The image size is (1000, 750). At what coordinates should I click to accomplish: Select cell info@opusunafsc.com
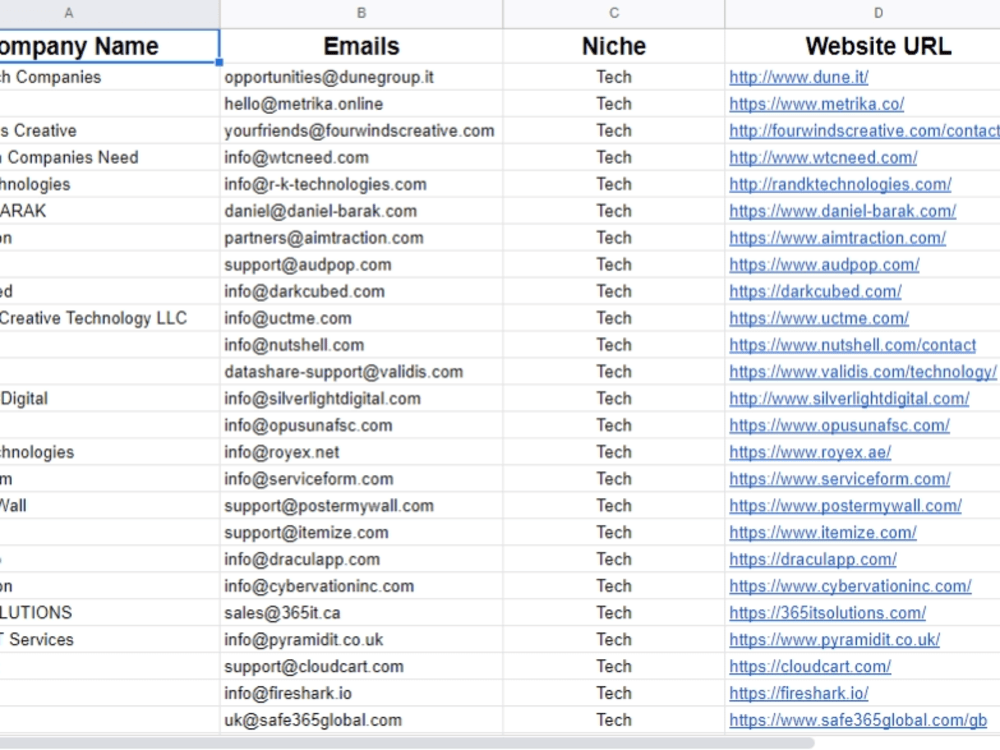point(361,425)
